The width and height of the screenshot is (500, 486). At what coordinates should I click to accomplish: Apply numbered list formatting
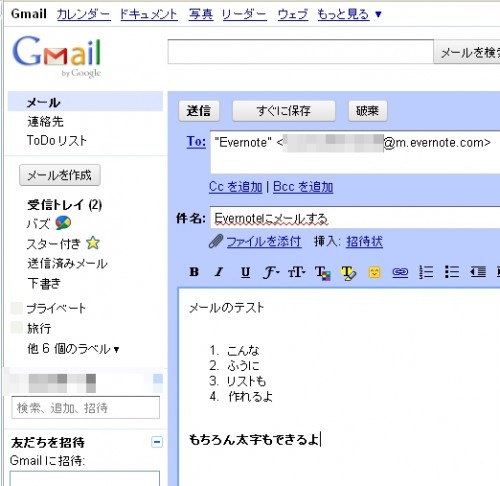click(x=426, y=272)
